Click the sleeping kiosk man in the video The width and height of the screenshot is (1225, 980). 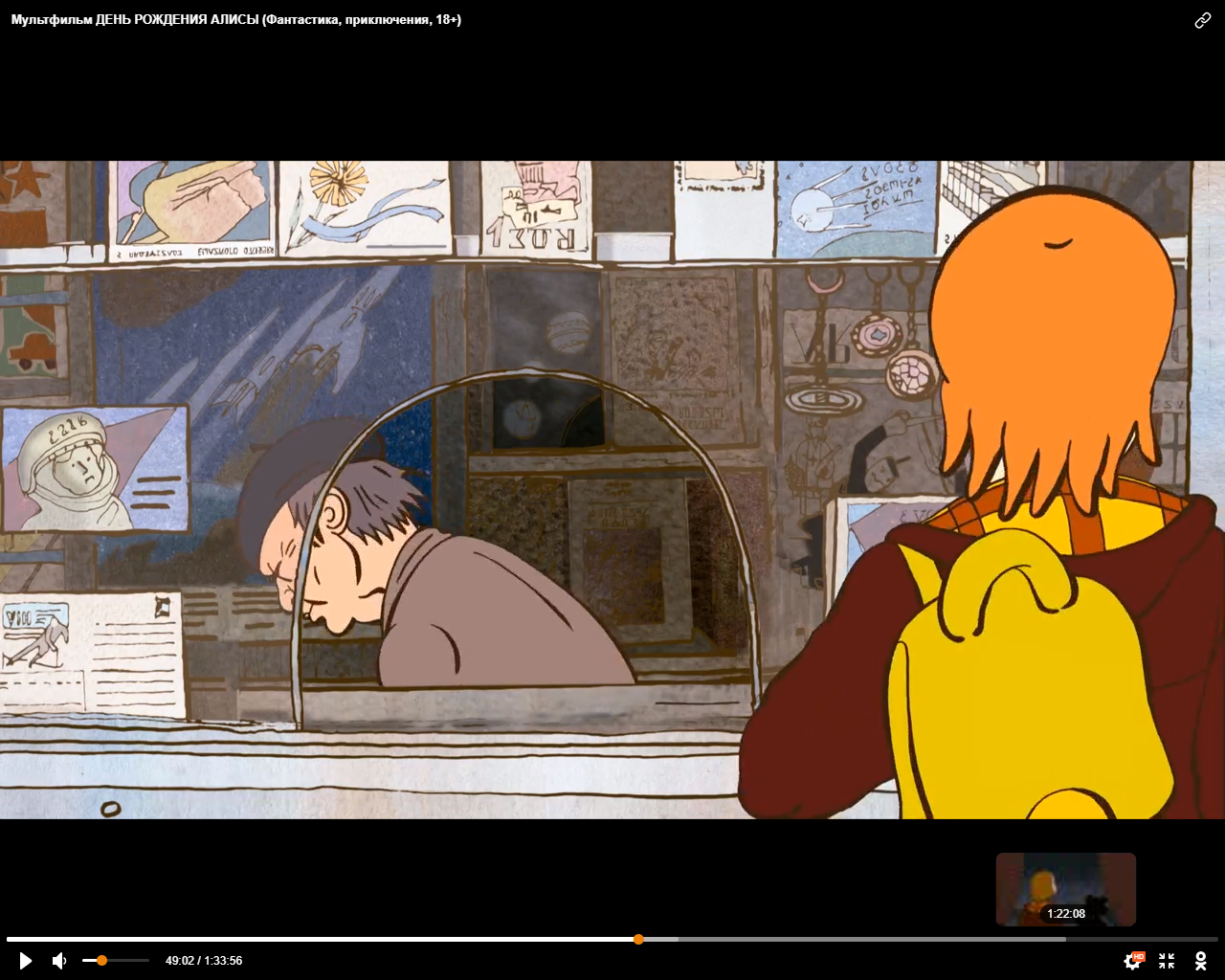pyautogui.click(x=421, y=574)
